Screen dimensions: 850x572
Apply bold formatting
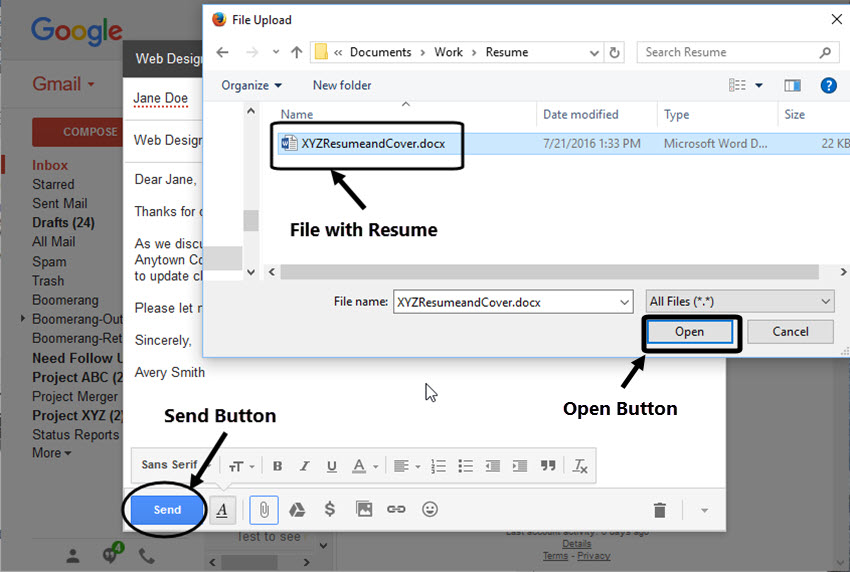tap(278, 466)
